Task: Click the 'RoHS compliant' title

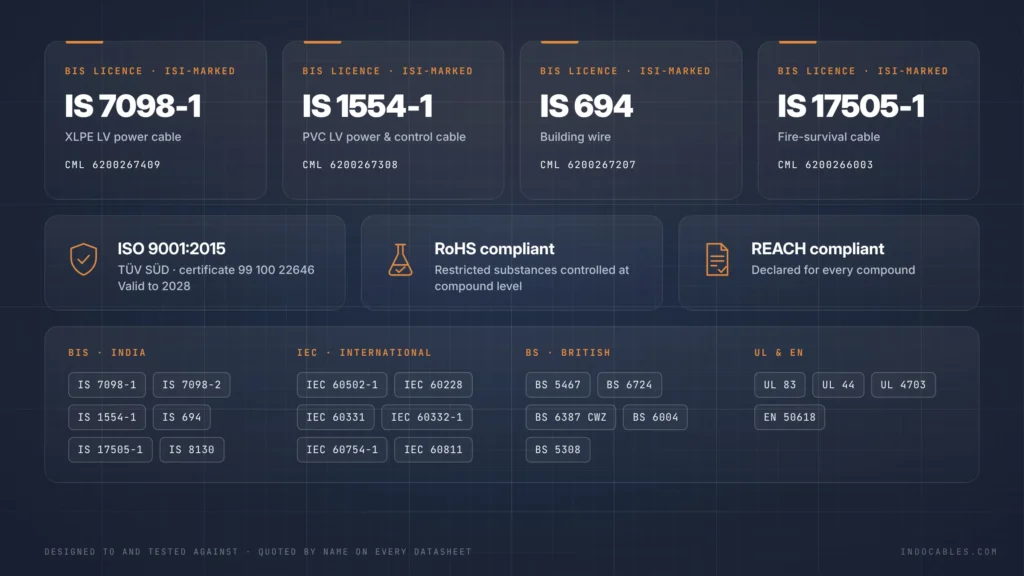Action: click(494, 249)
